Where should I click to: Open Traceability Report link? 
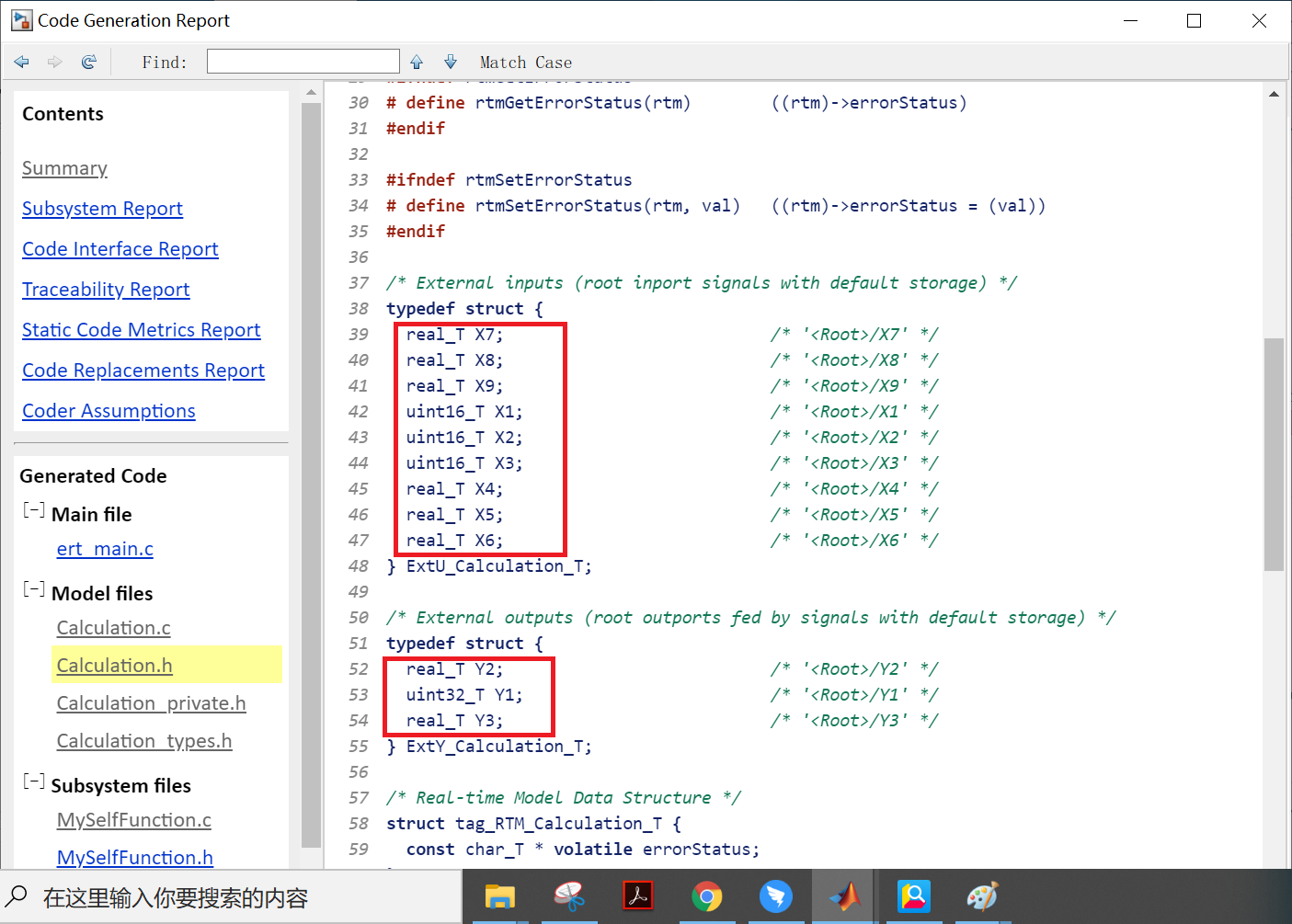(106, 290)
